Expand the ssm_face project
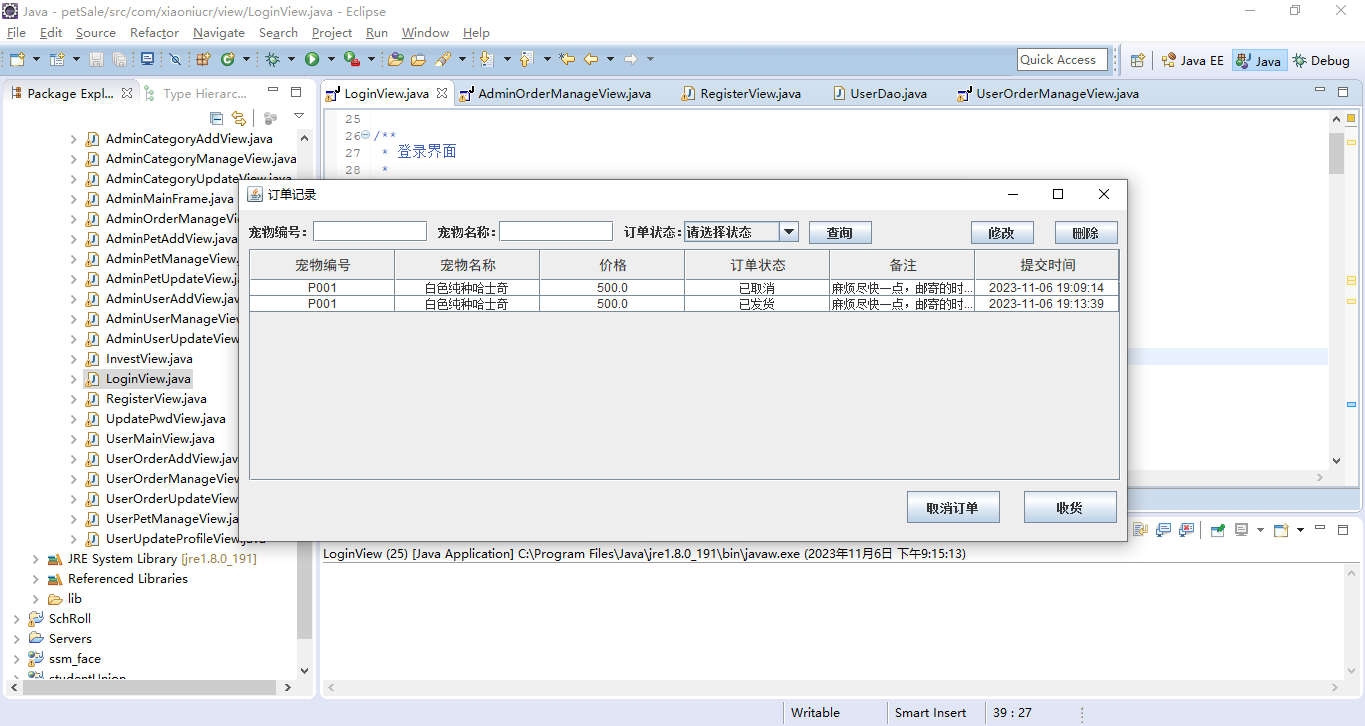The image size is (1365, 726). pos(16,659)
